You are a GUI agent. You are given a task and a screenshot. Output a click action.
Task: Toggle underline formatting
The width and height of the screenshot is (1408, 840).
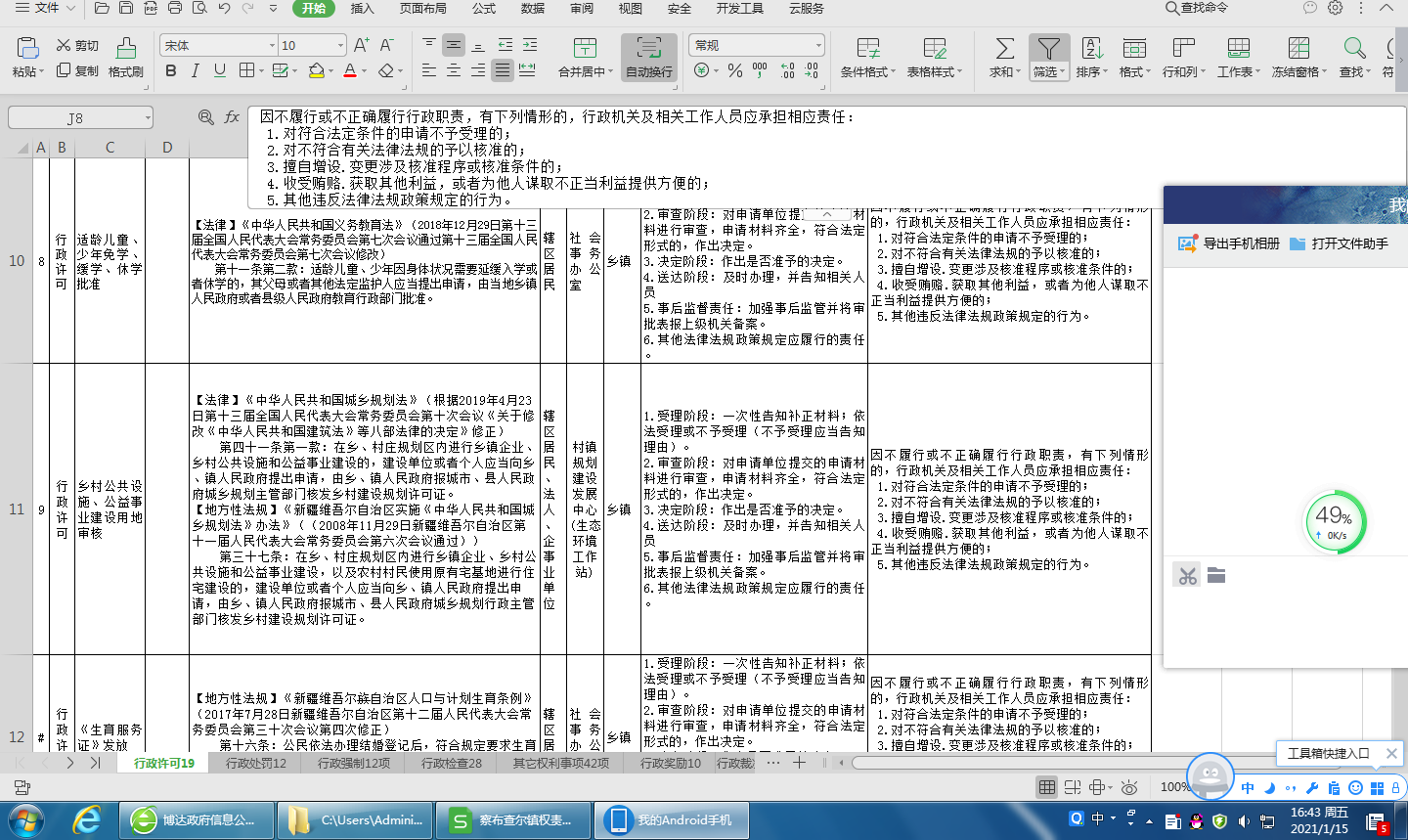tap(220, 70)
